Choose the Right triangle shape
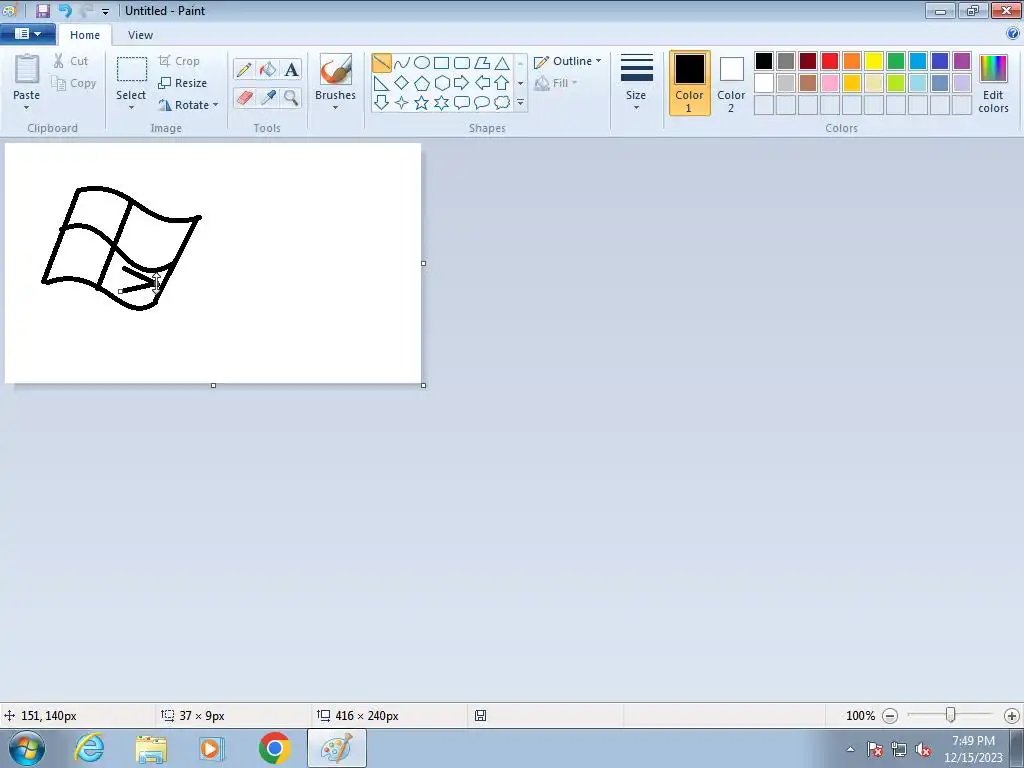Viewport: 1024px width, 768px height. (381, 83)
